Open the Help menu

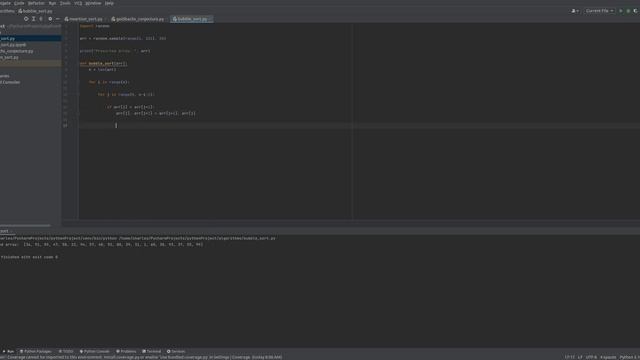click(x=109, y=3)
